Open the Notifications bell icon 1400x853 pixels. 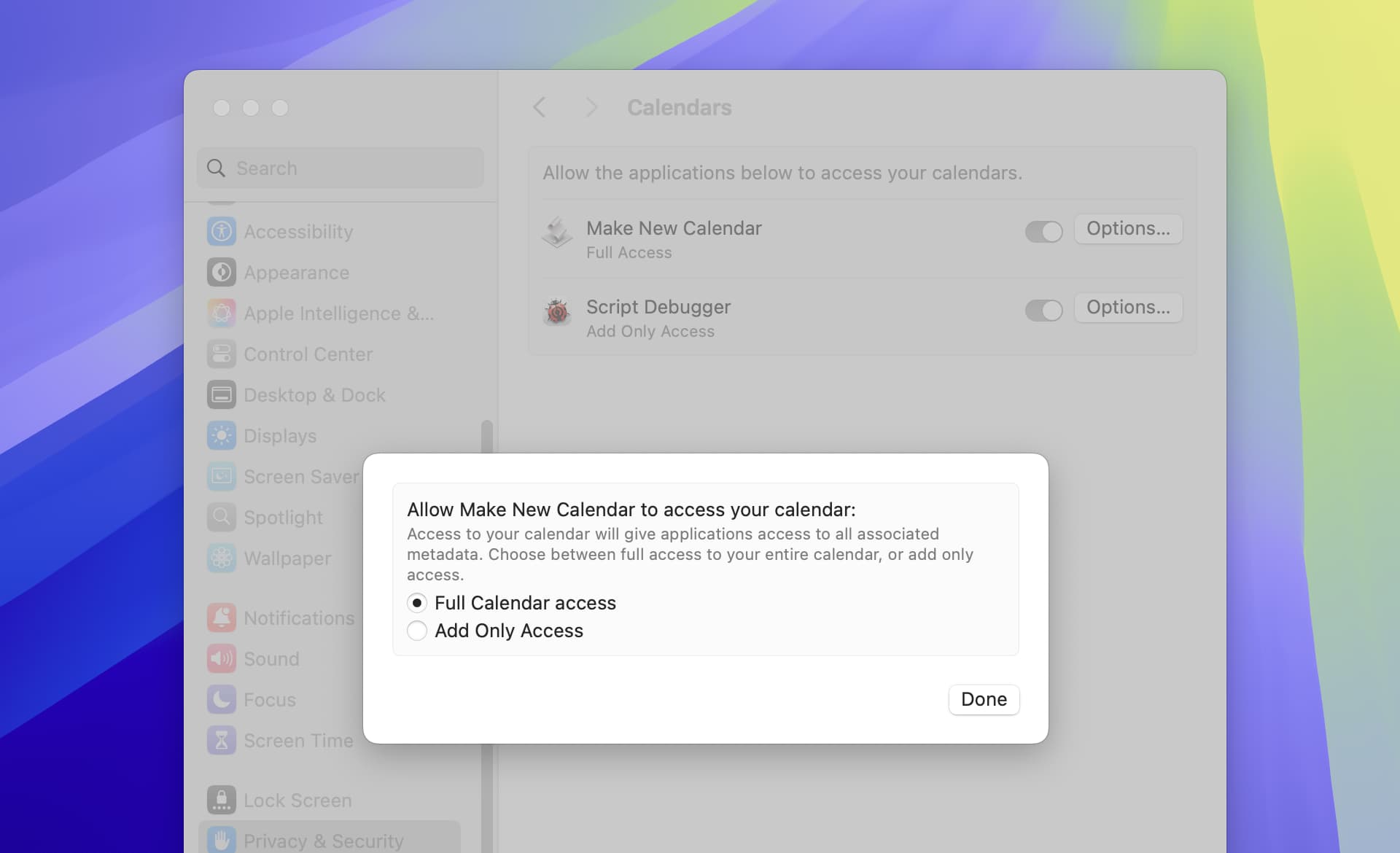pos(222,618)
